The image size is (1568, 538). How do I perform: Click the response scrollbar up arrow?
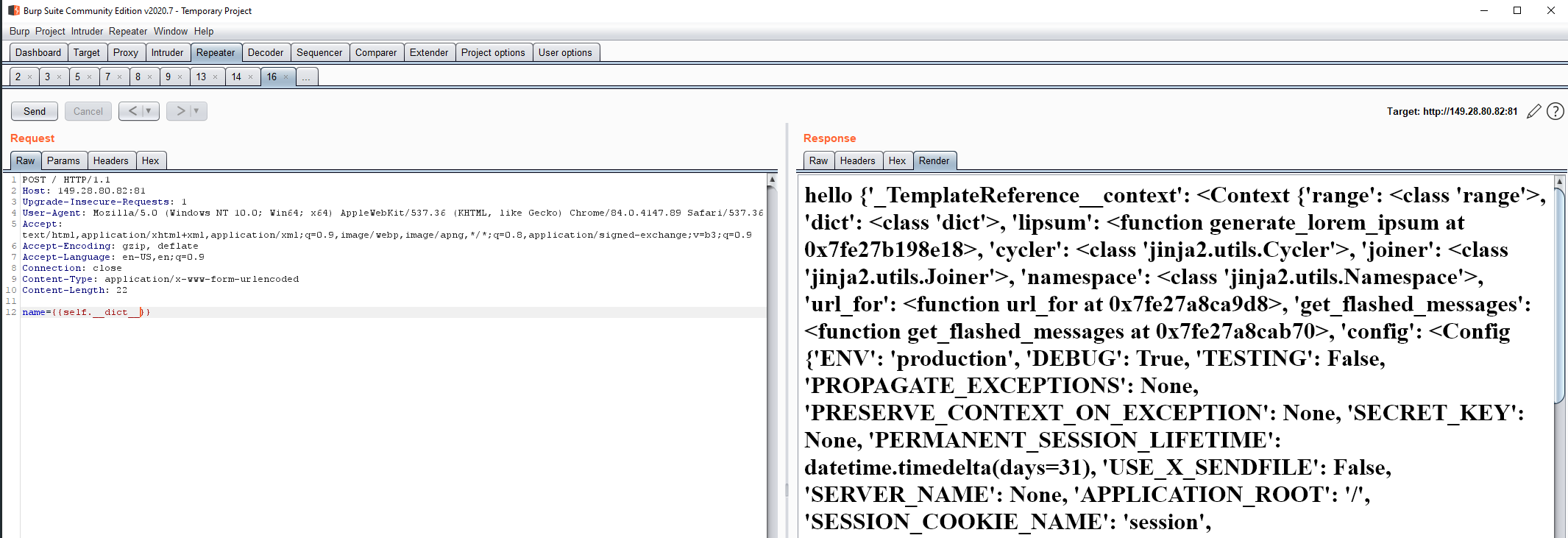tap(1559, 181)
